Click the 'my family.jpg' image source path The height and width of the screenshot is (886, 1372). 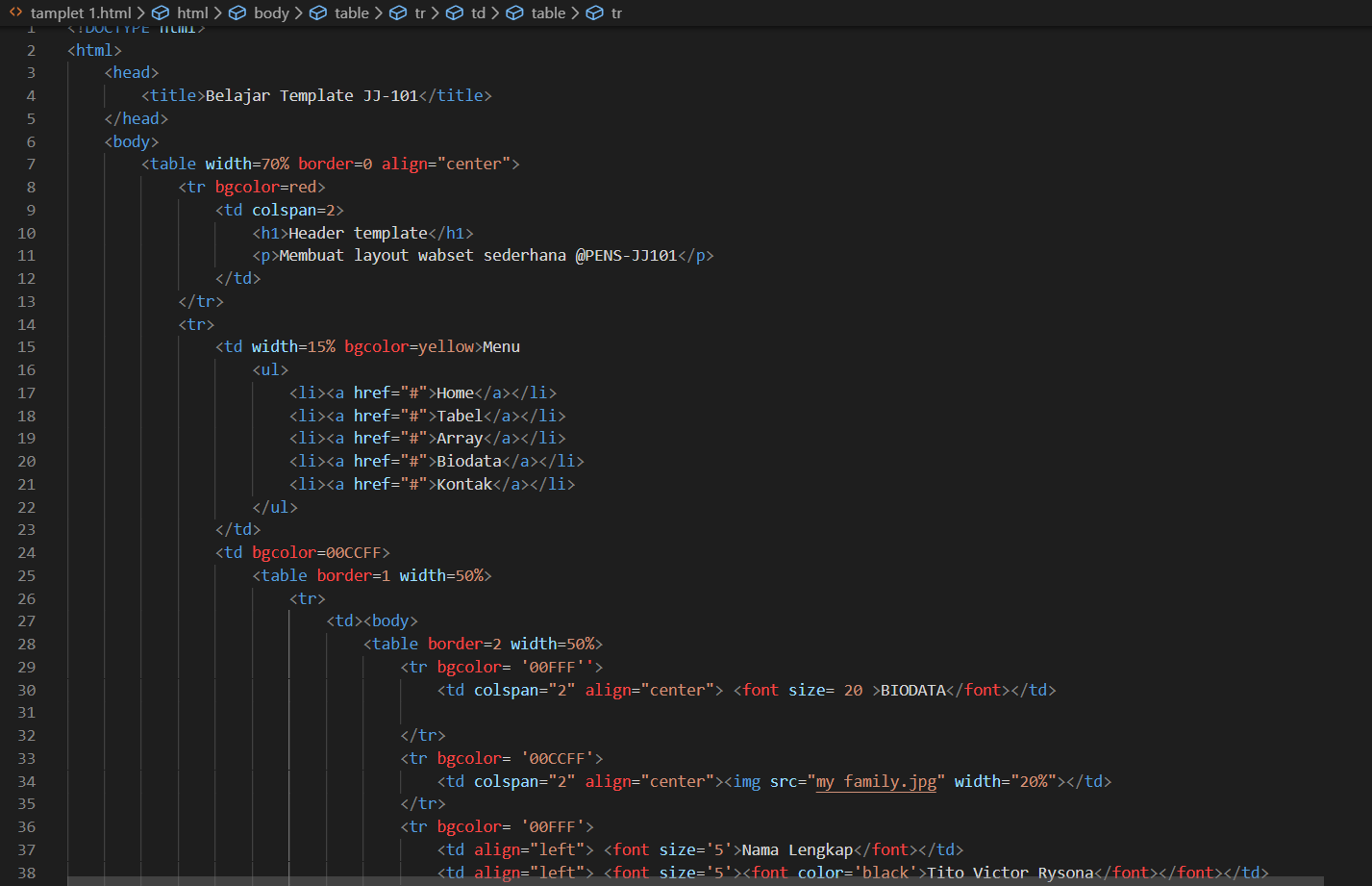pyautogui.click(x=876, y=782)
